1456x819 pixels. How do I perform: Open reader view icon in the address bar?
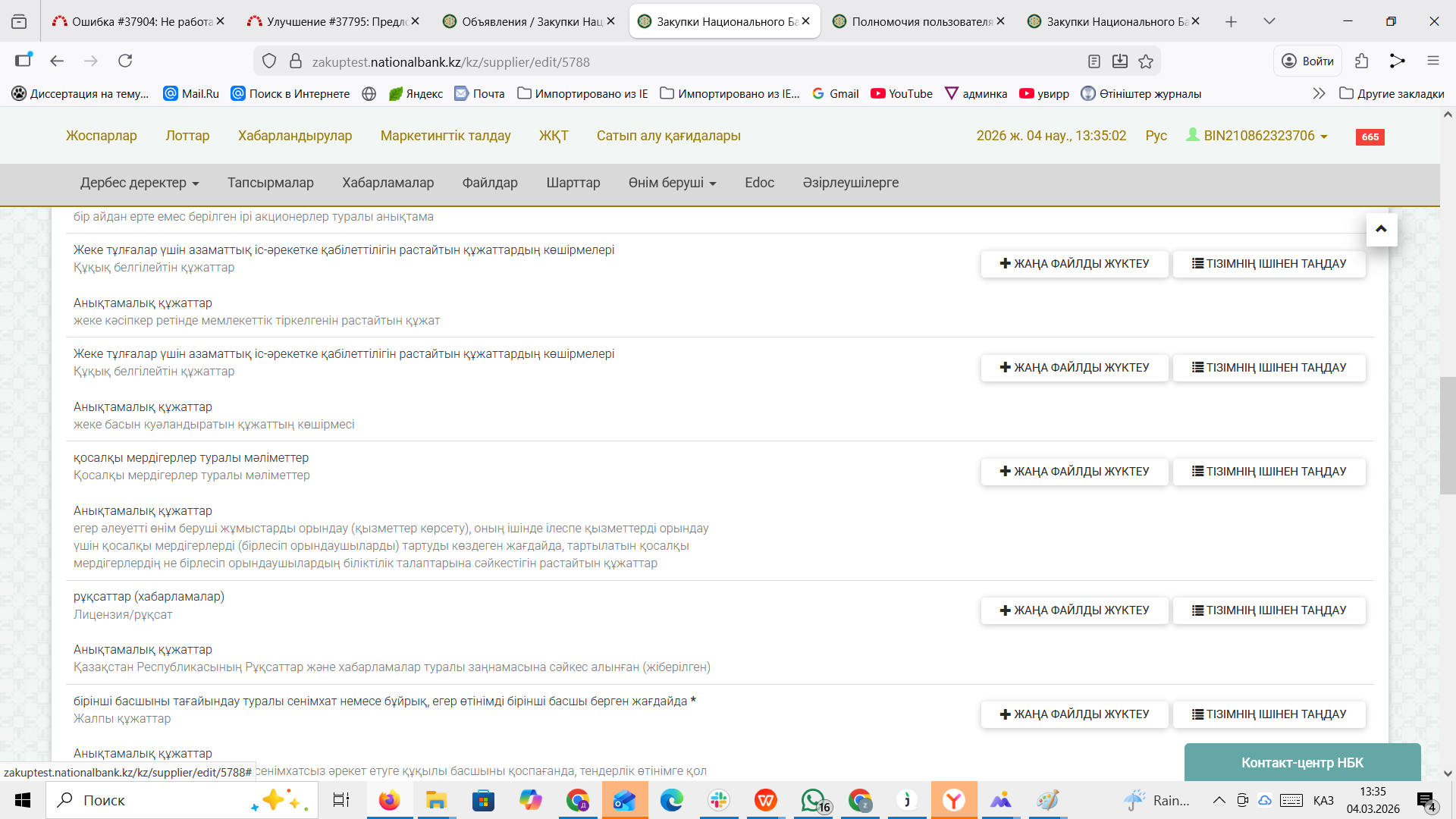1094,61
